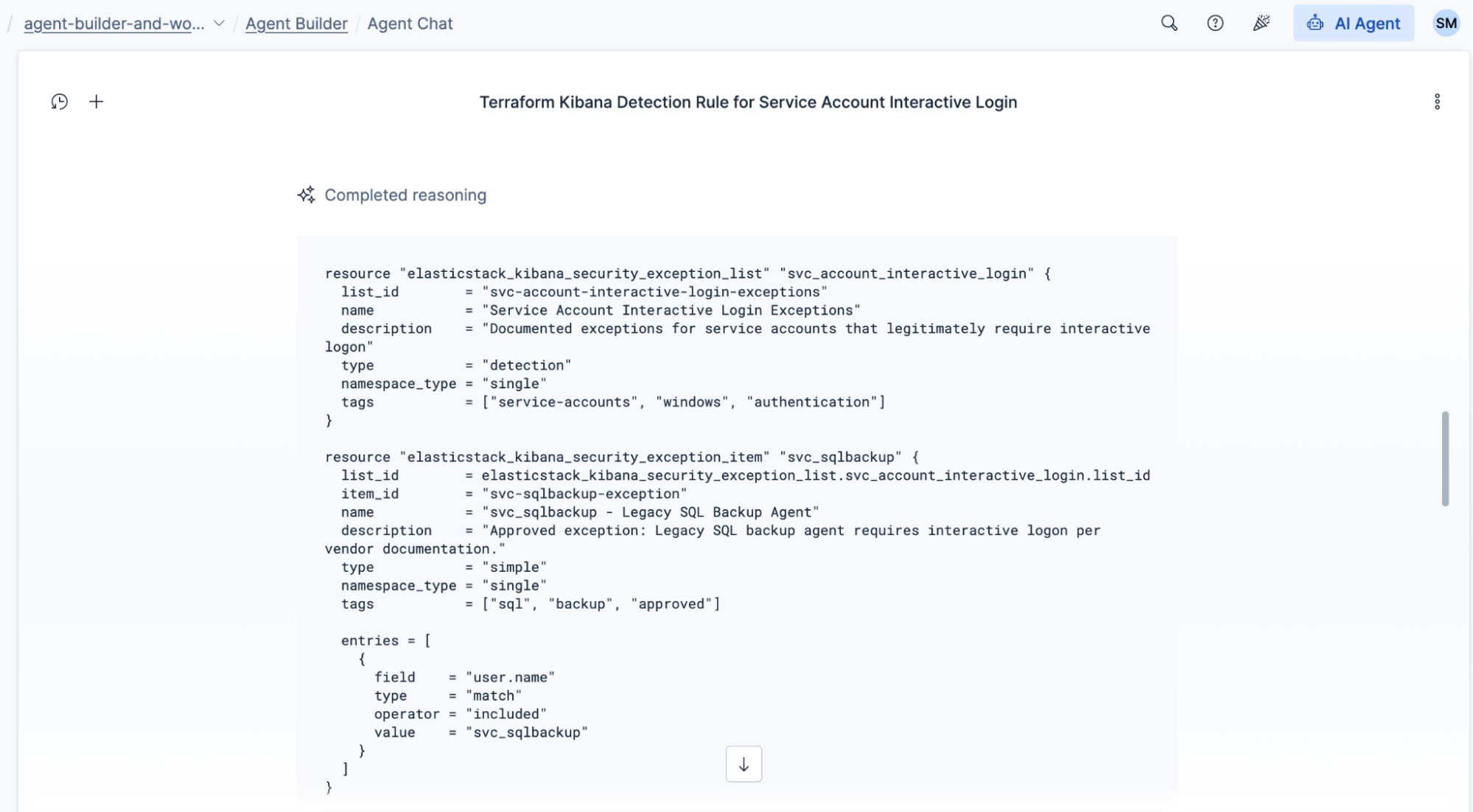The width and height of the screenshot is (1473, 812).
Task: Click the "user.name" field value
Action: [x=510, y=677]
